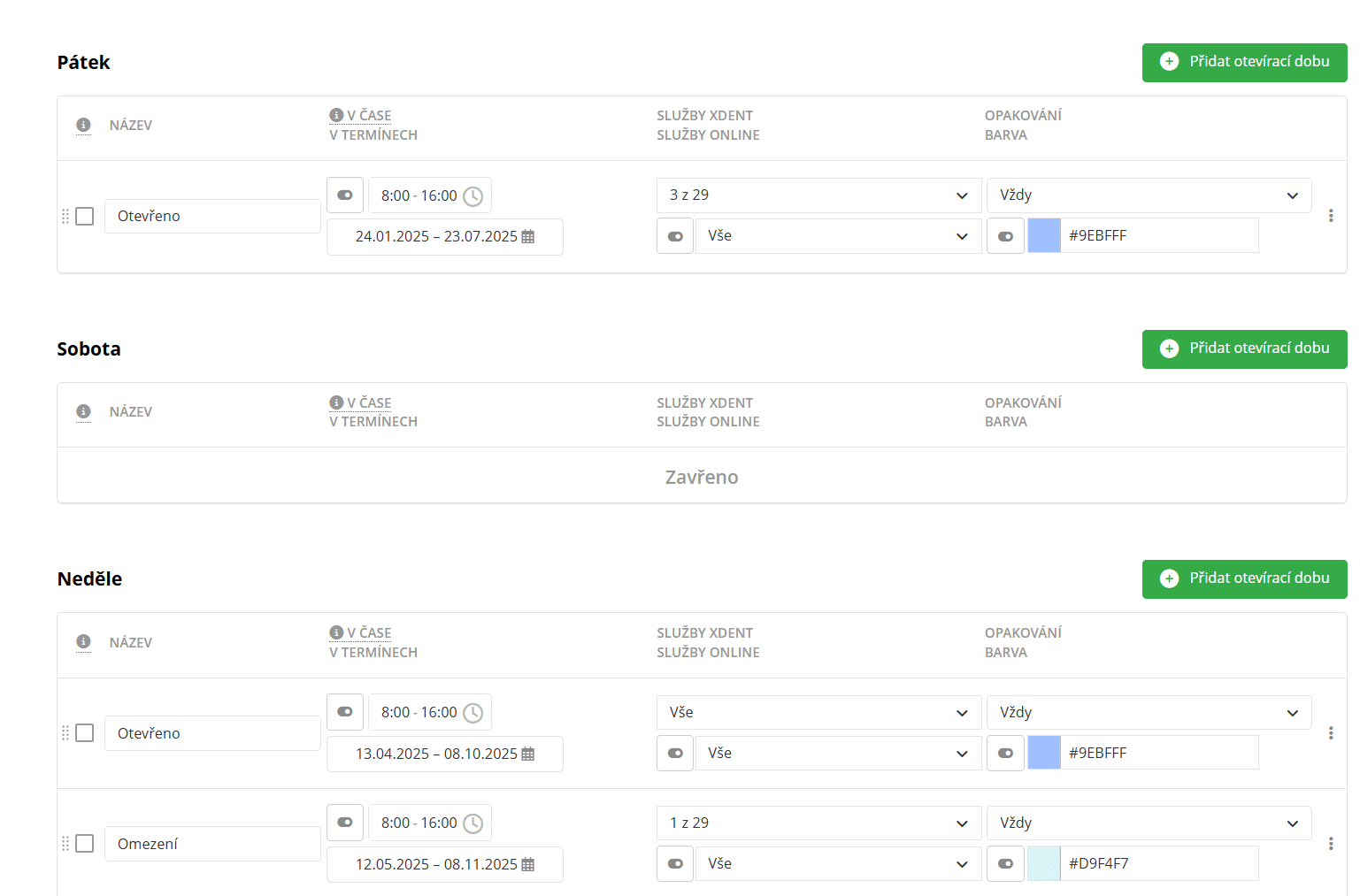Add opening hours for Pátek

[1244, 63]
